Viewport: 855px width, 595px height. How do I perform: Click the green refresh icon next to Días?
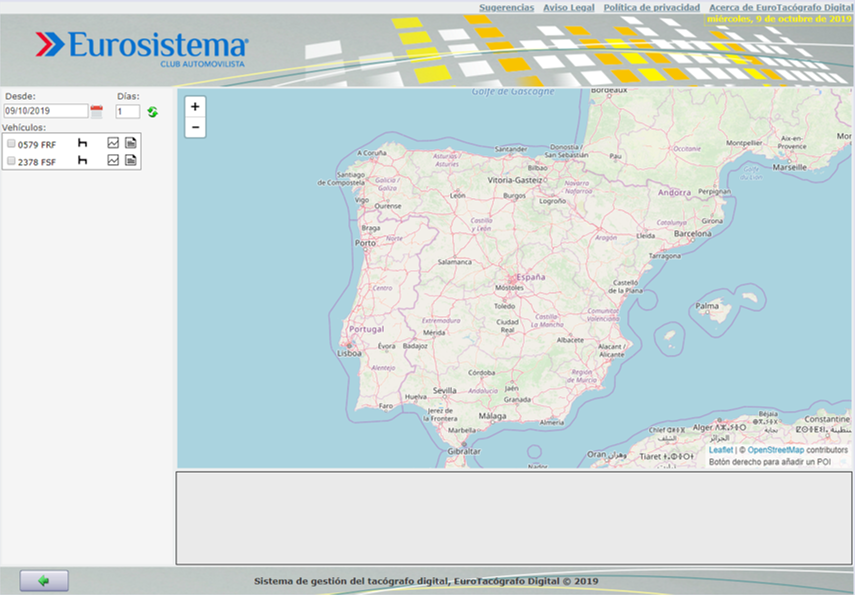pos(153,112)
